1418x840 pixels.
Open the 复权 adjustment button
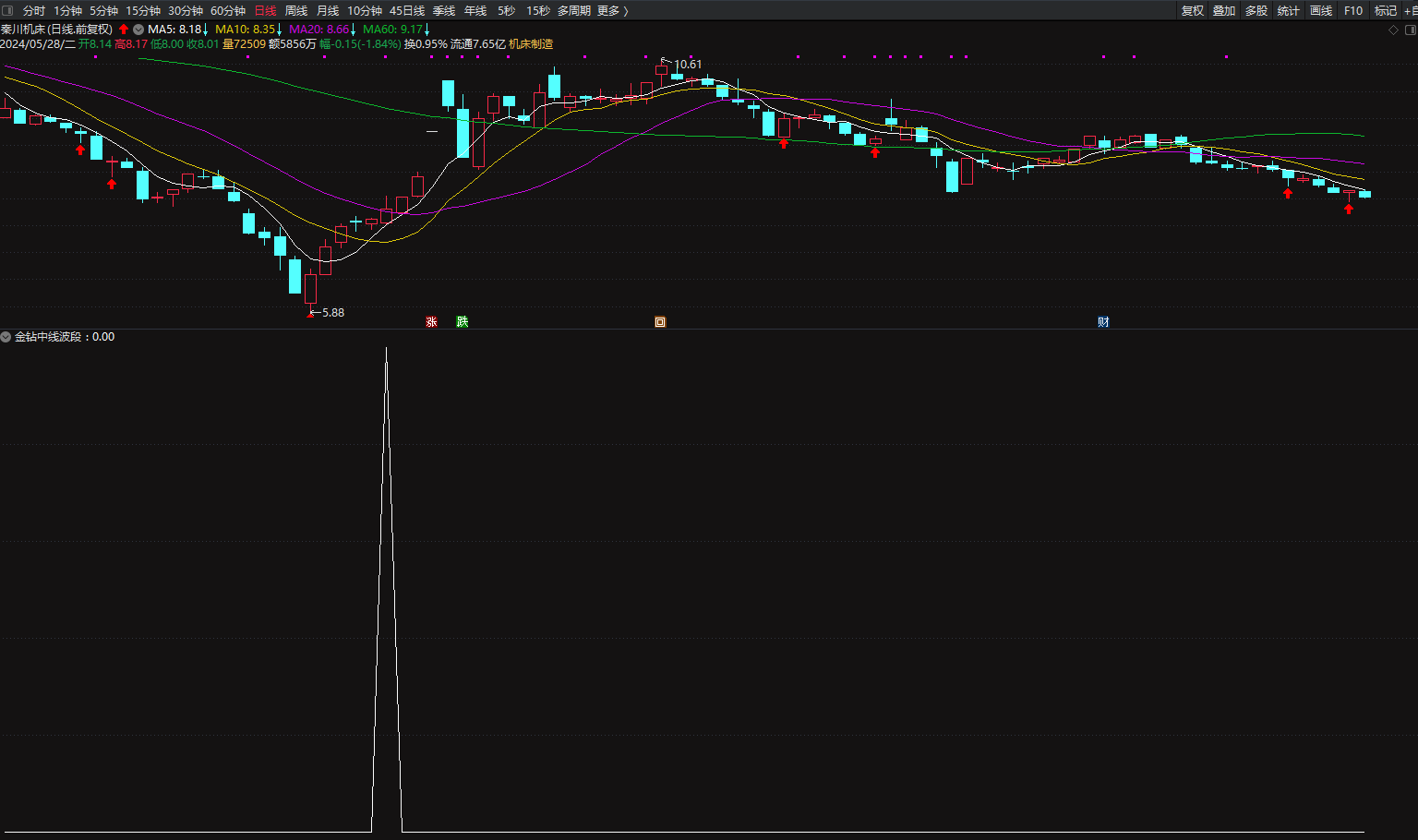point(1193,11)
